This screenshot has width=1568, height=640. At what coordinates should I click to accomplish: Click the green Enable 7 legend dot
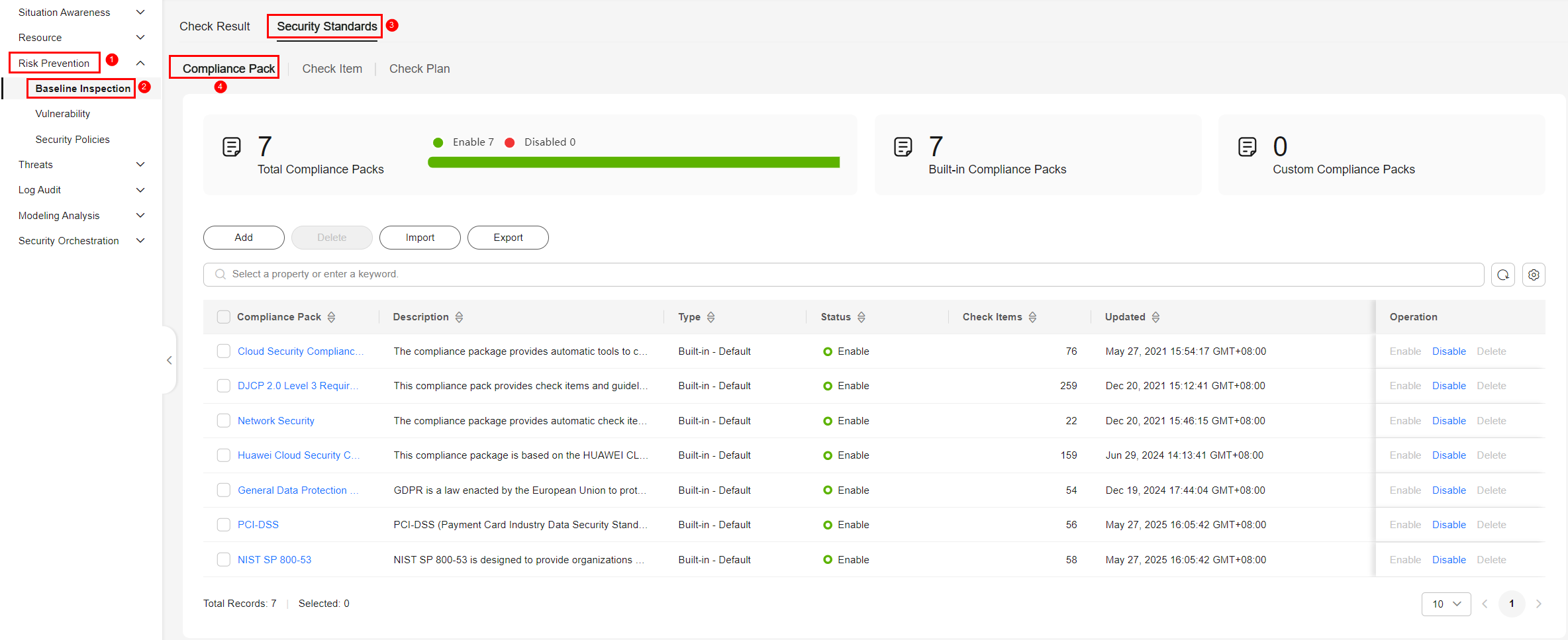click(x=438, y=142)
